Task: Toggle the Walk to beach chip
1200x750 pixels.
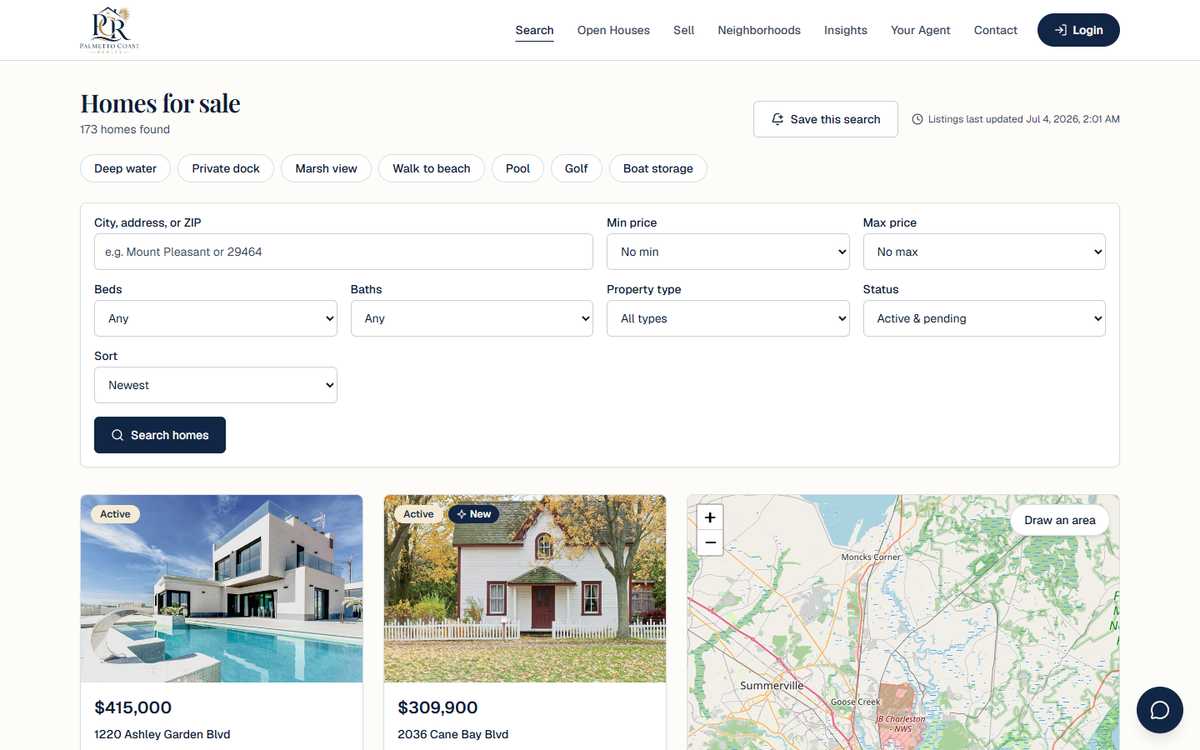Action: click(x=431, y=168)
